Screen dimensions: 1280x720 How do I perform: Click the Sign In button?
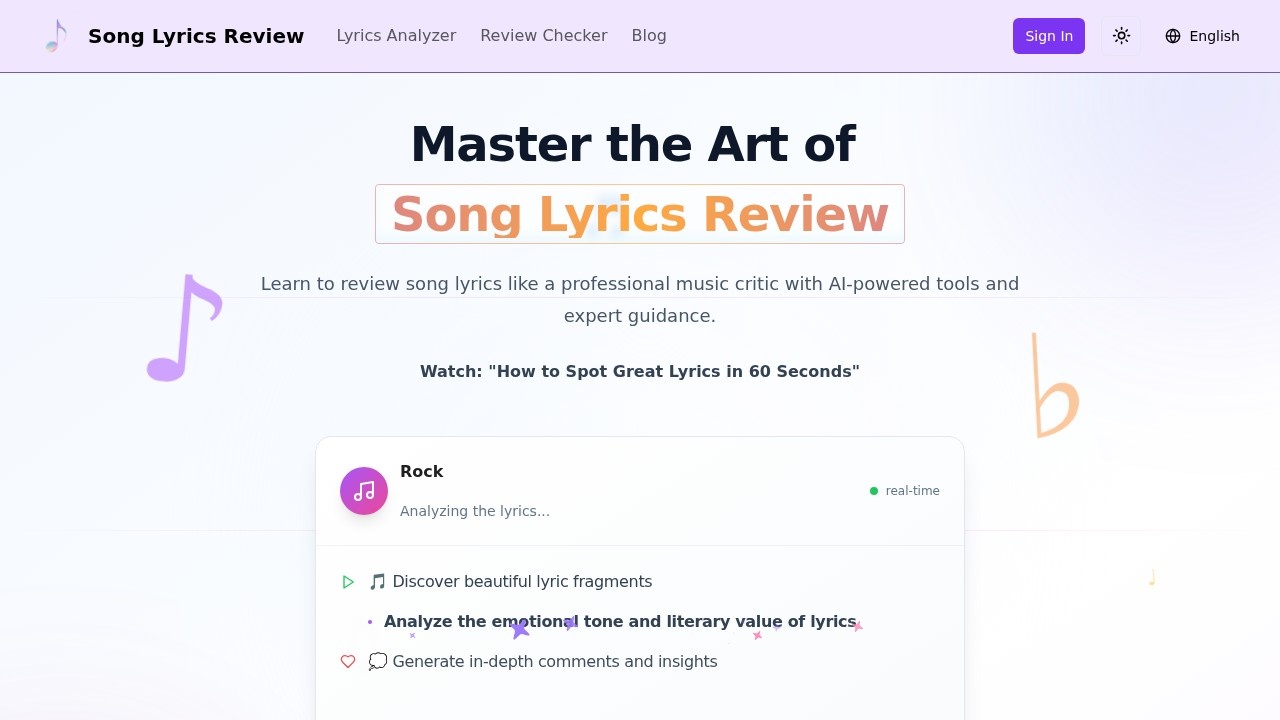(1049, 36)
